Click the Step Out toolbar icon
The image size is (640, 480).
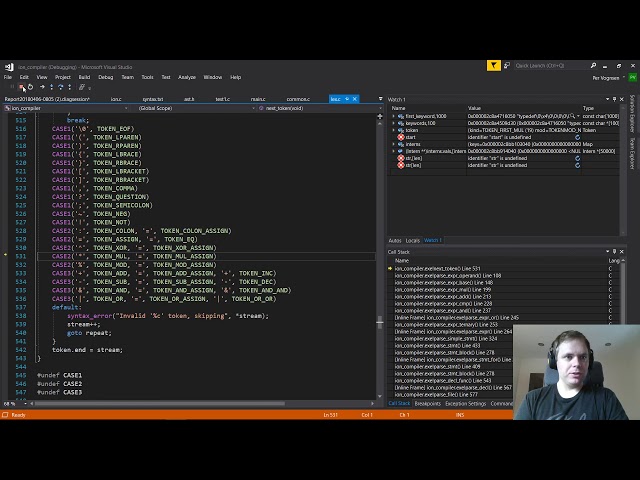(70, 87)
